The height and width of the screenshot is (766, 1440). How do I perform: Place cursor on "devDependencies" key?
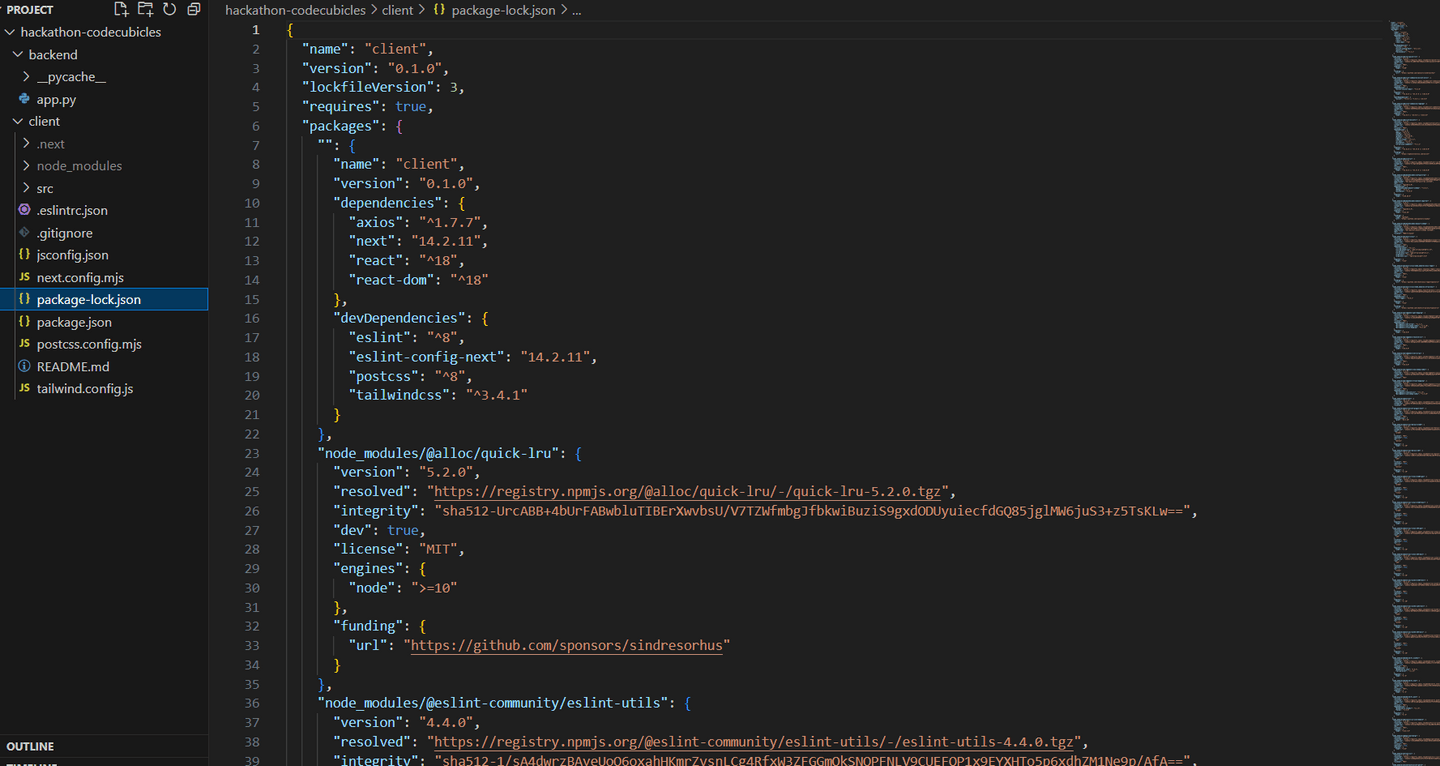coord(400,318)
